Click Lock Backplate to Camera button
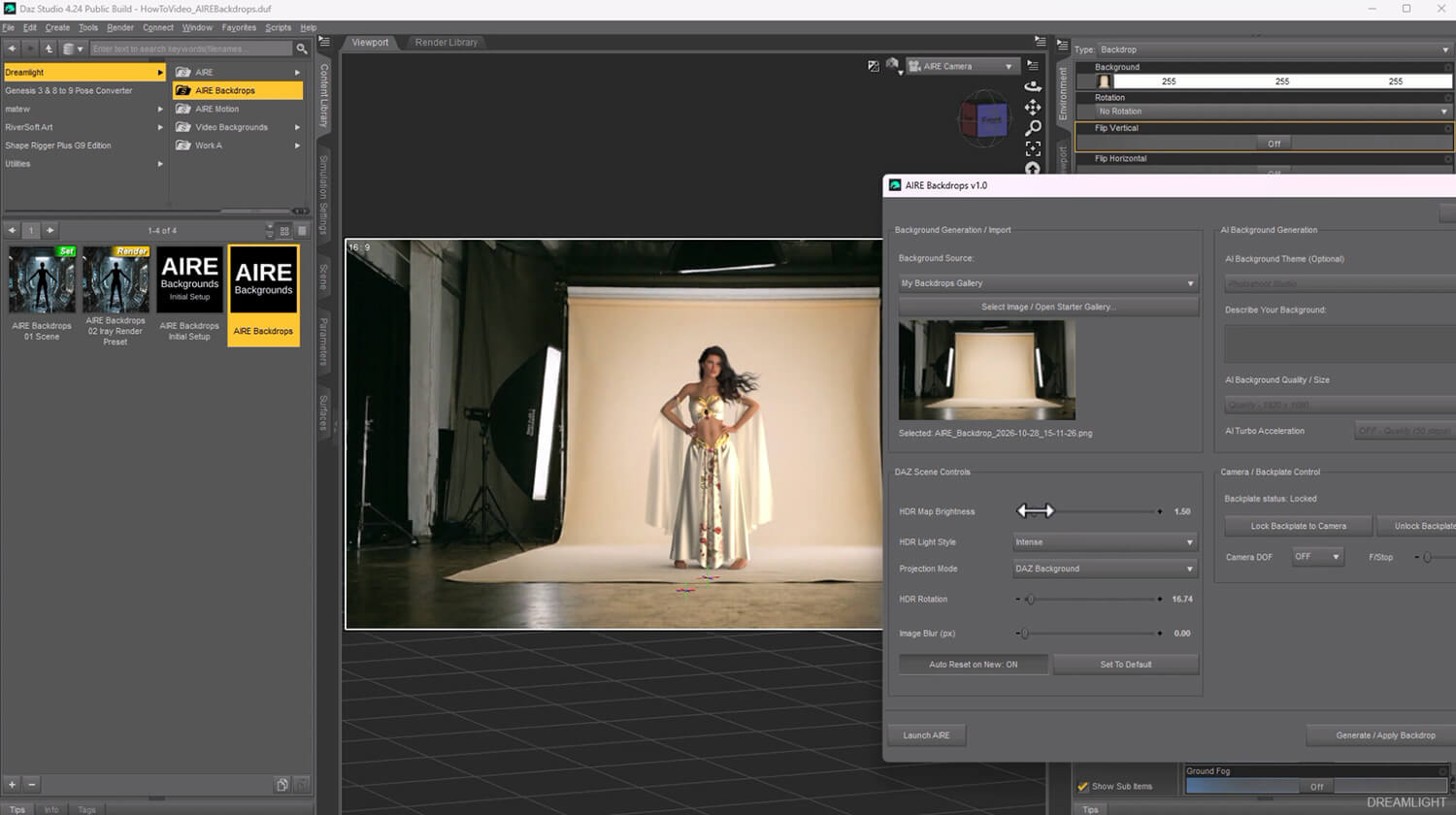 click(x=1298, y=526)
